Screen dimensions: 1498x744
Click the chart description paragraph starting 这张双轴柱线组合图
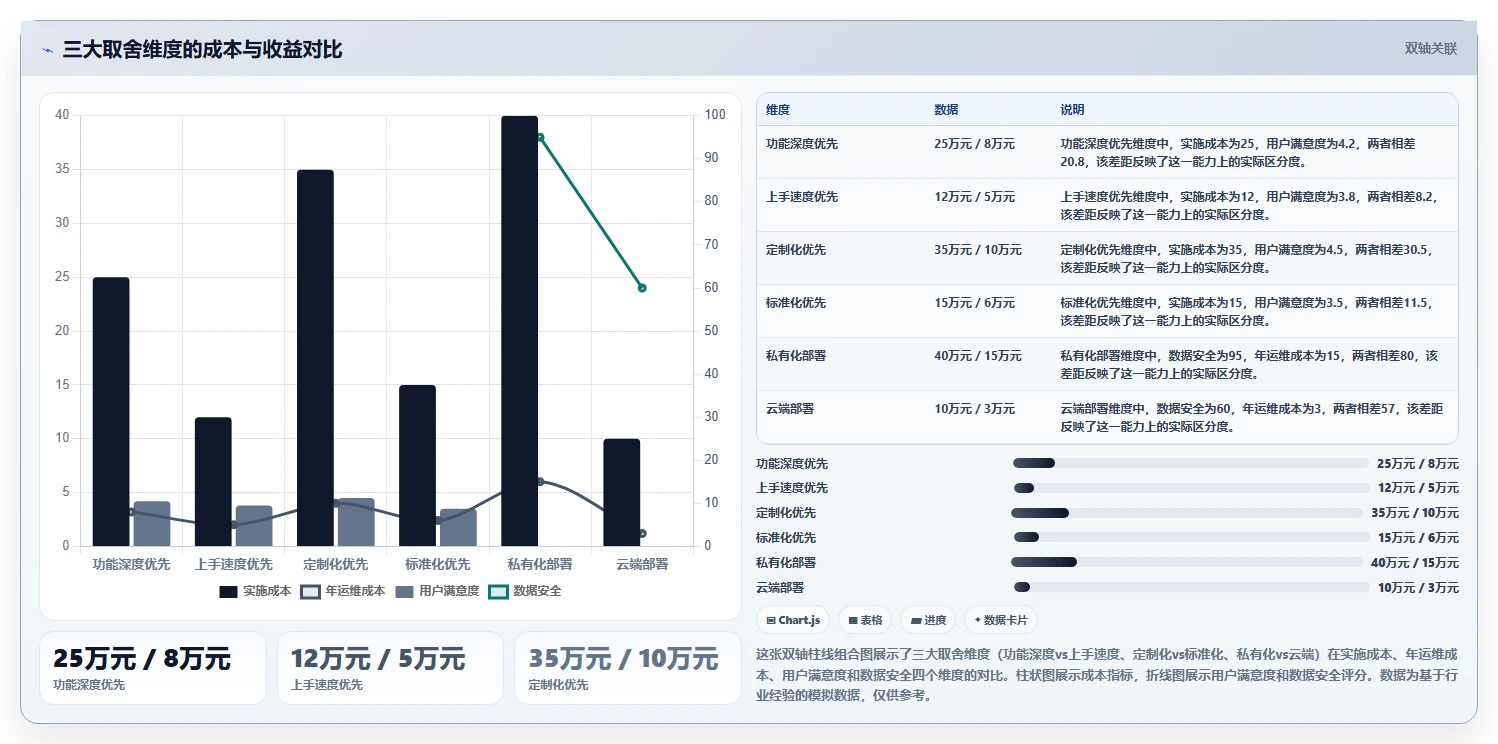[1107, 675]
